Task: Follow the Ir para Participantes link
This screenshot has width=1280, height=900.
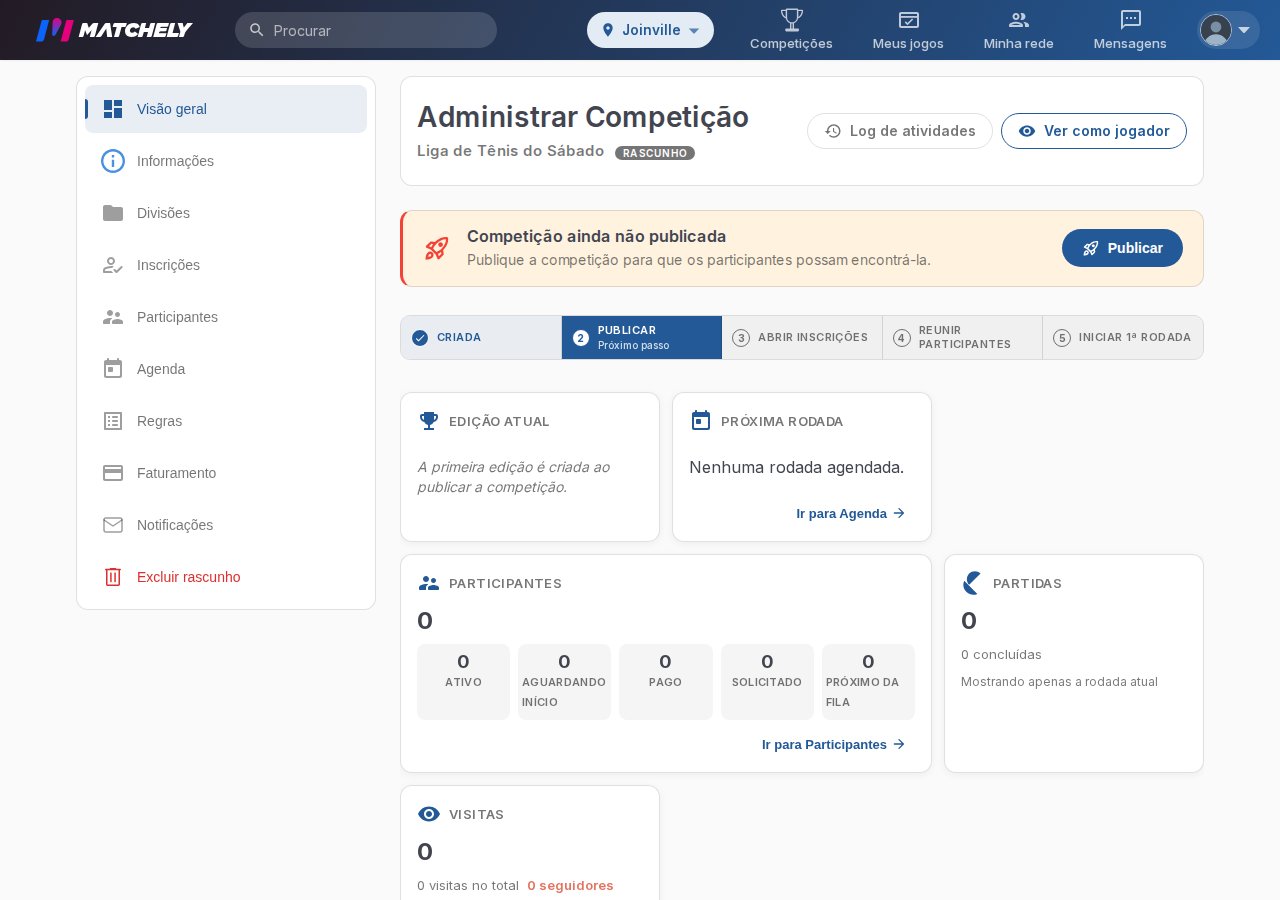Action: point(834,744)
